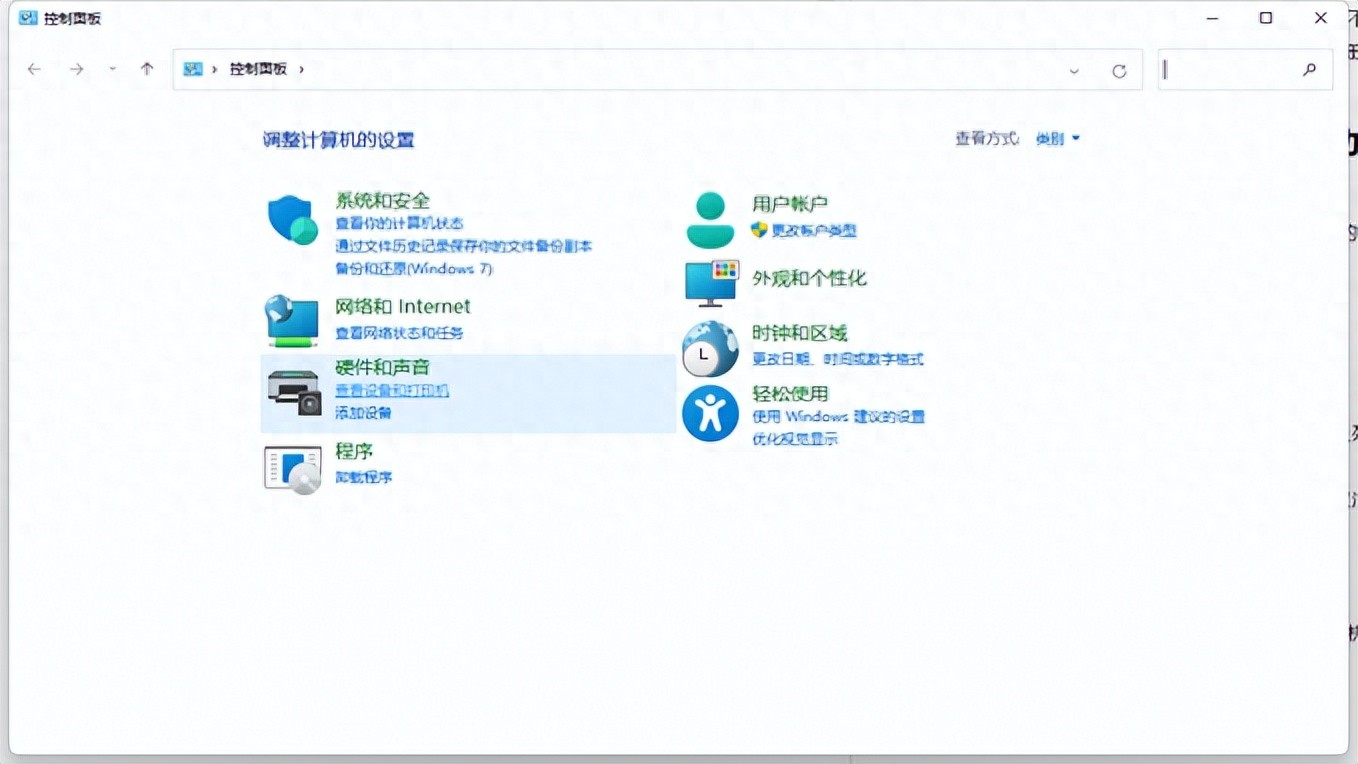
Task: Open 时钟和区域 via its clock icon
Action: [x=710, y=348]
